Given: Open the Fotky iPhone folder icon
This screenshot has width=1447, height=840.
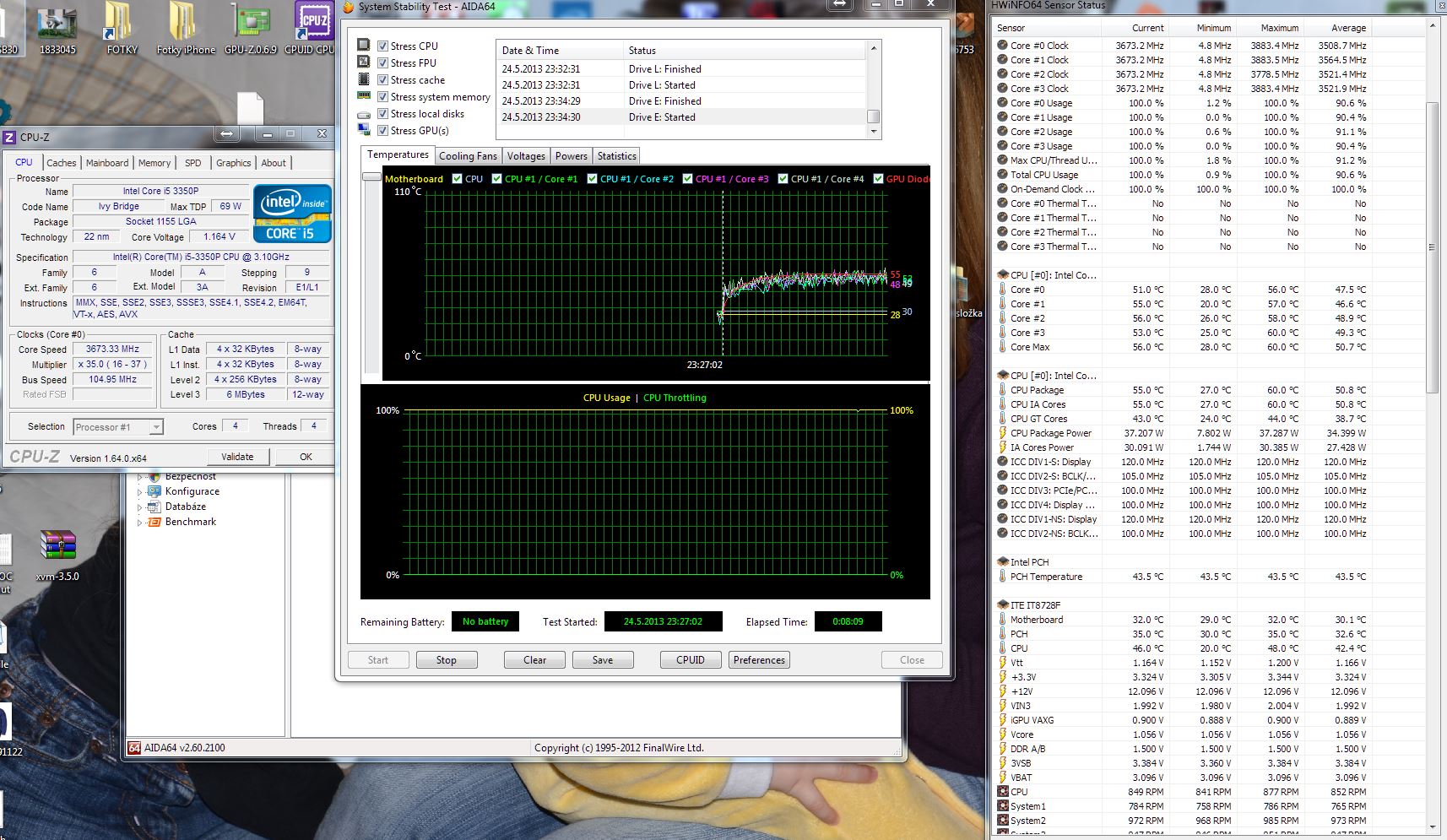Looking at the screenshot, I should coord(184,21).
